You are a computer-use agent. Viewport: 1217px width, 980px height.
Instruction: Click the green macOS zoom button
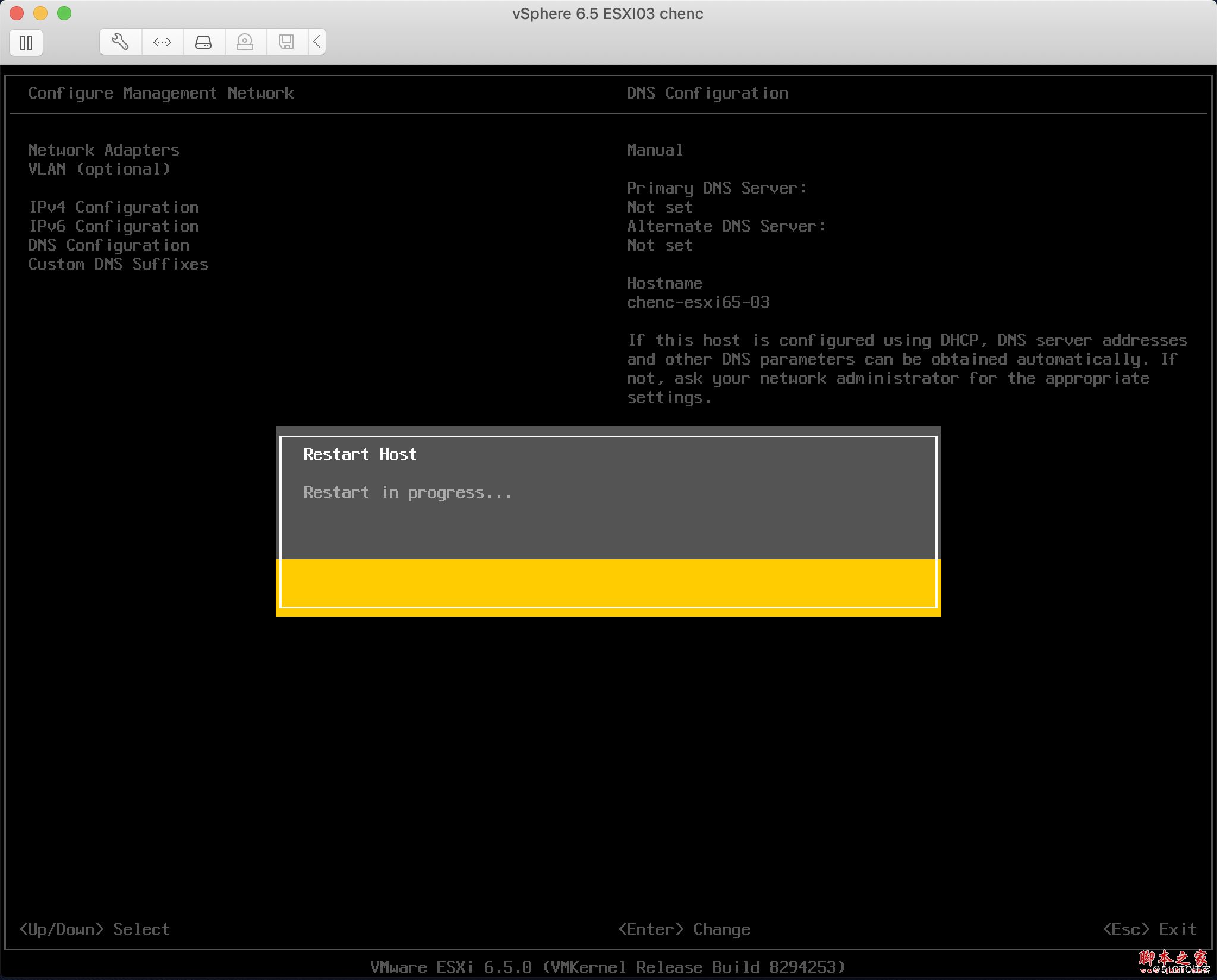[64, 13]
